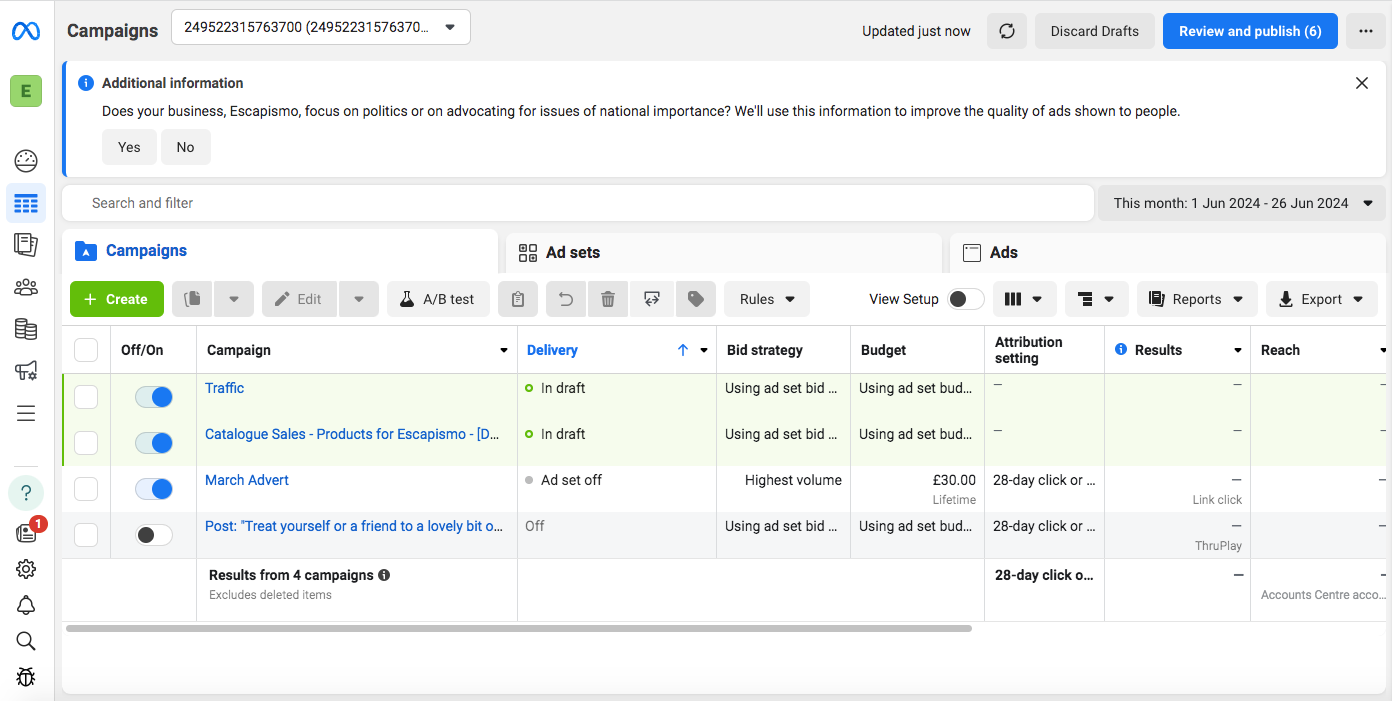Open the Breakdown dropdown
Viewport: 1392px width, 701px height.
point(1097,299)
